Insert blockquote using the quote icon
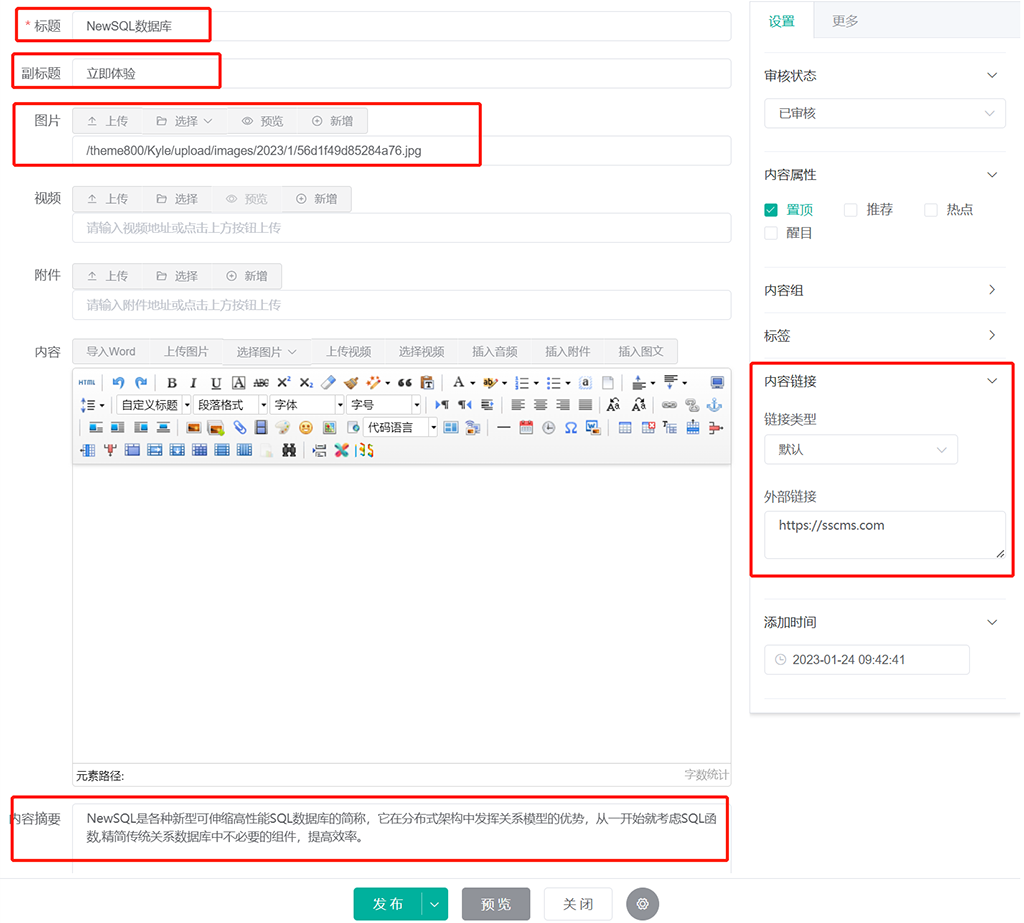This screenshot has height=923, width=1024. tap(405, 382)
